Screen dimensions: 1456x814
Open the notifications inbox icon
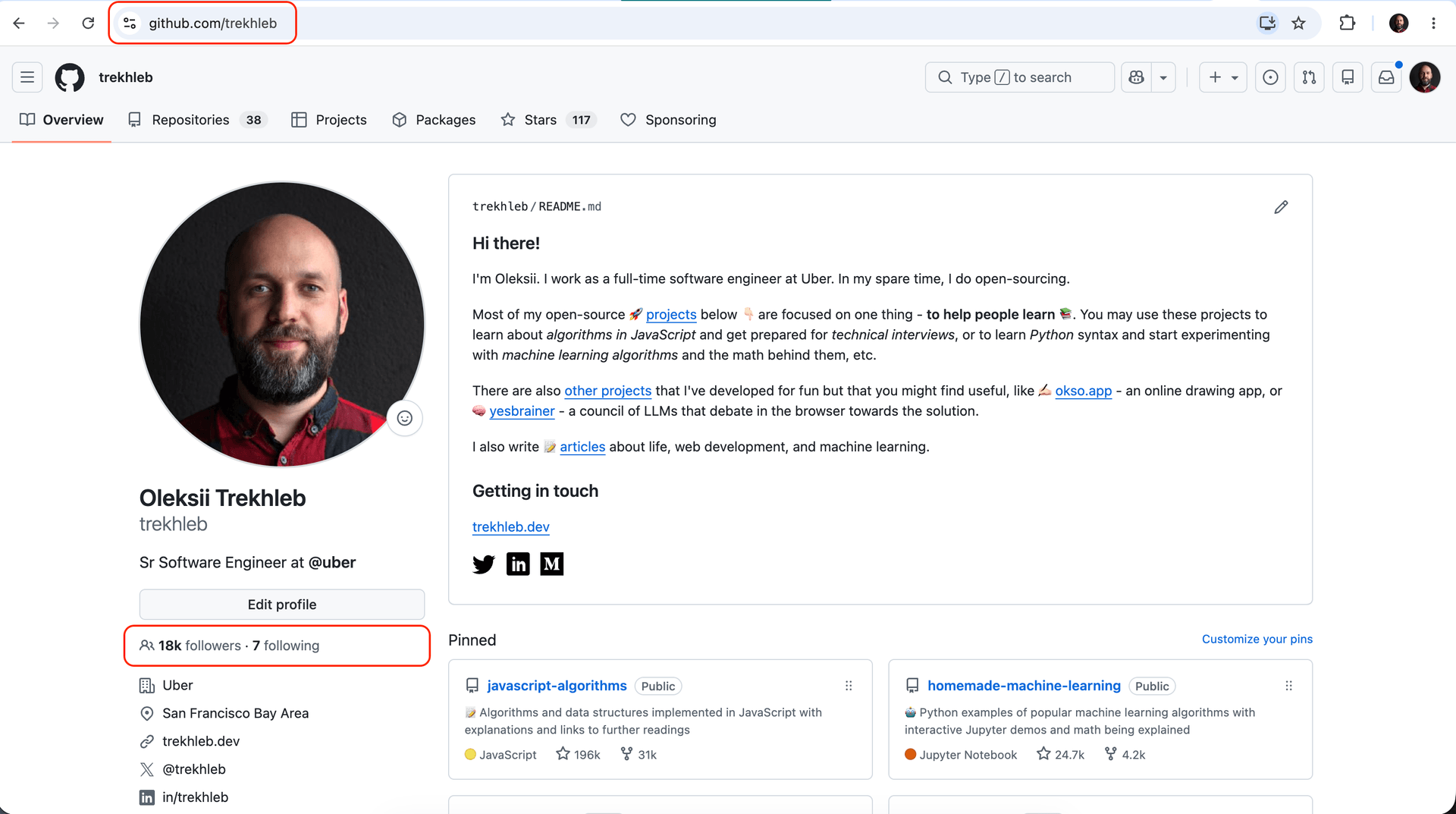point(1386,77)
